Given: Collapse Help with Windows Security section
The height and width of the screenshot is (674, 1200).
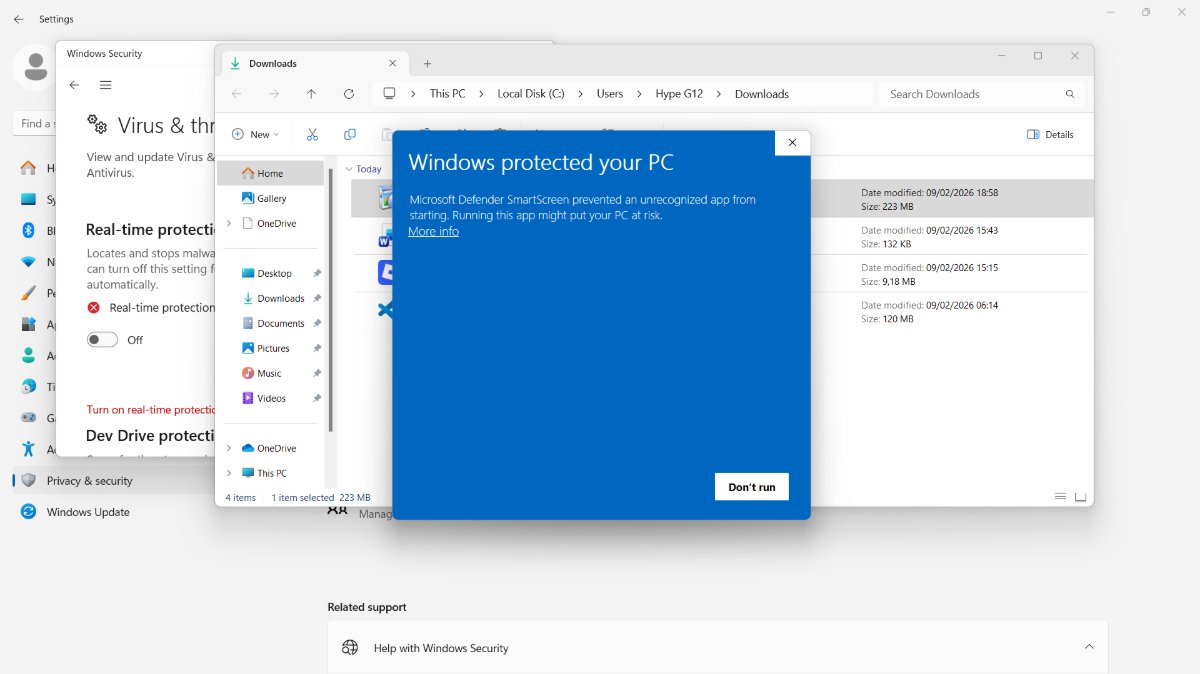Looking at the screenshot, I should (1089, 647).
